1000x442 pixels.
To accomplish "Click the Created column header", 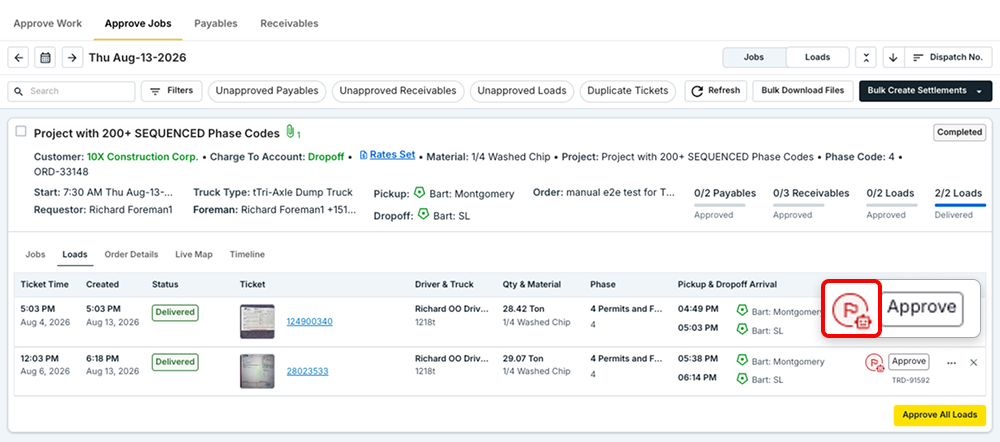I will (x=103, y=284).
